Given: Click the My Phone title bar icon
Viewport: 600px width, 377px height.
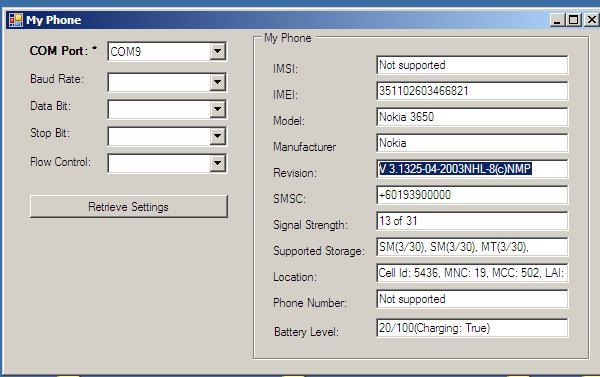Looking at the screenshot, I should tap(16, 20).
